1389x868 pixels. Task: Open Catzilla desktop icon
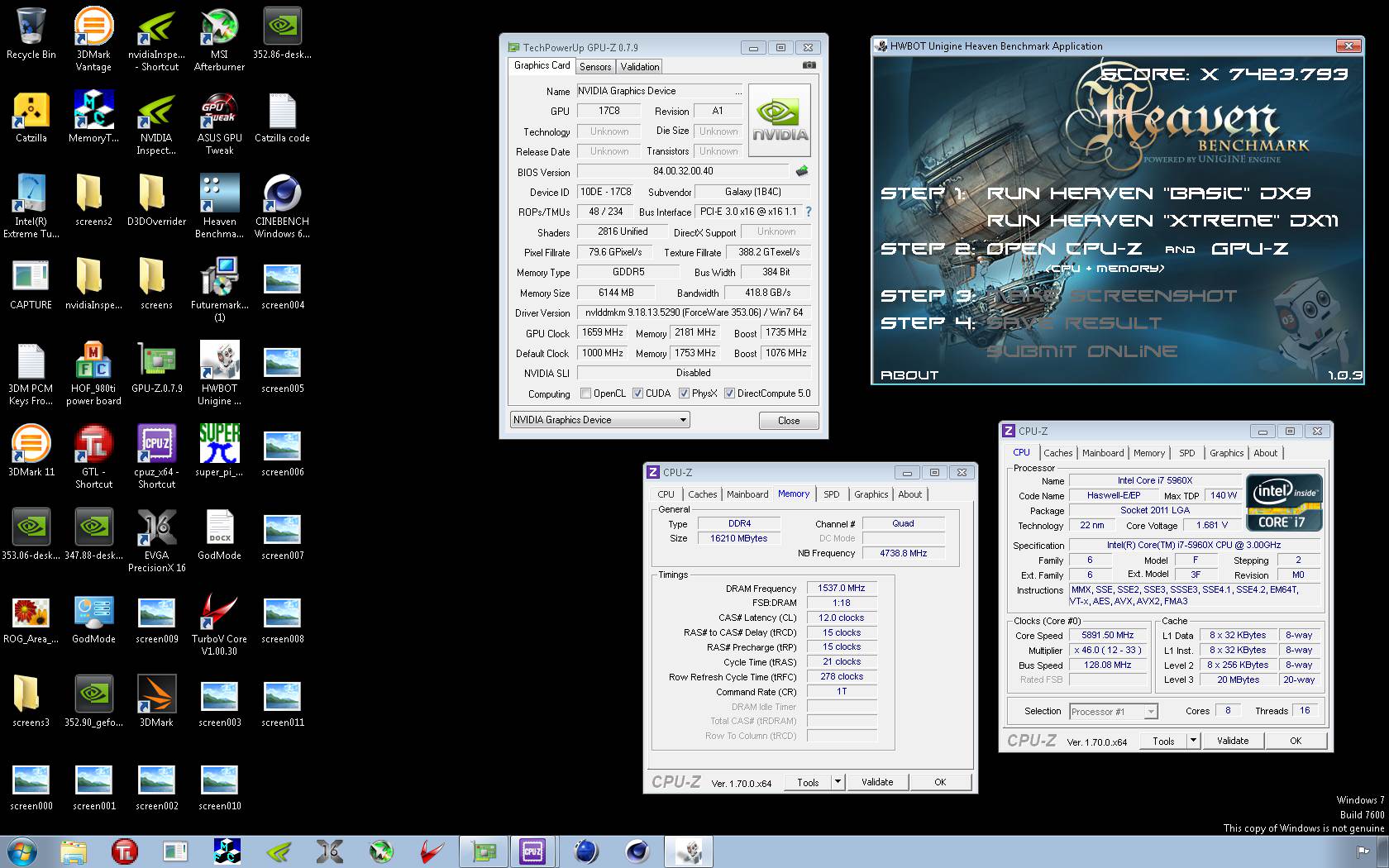(31, 117)
